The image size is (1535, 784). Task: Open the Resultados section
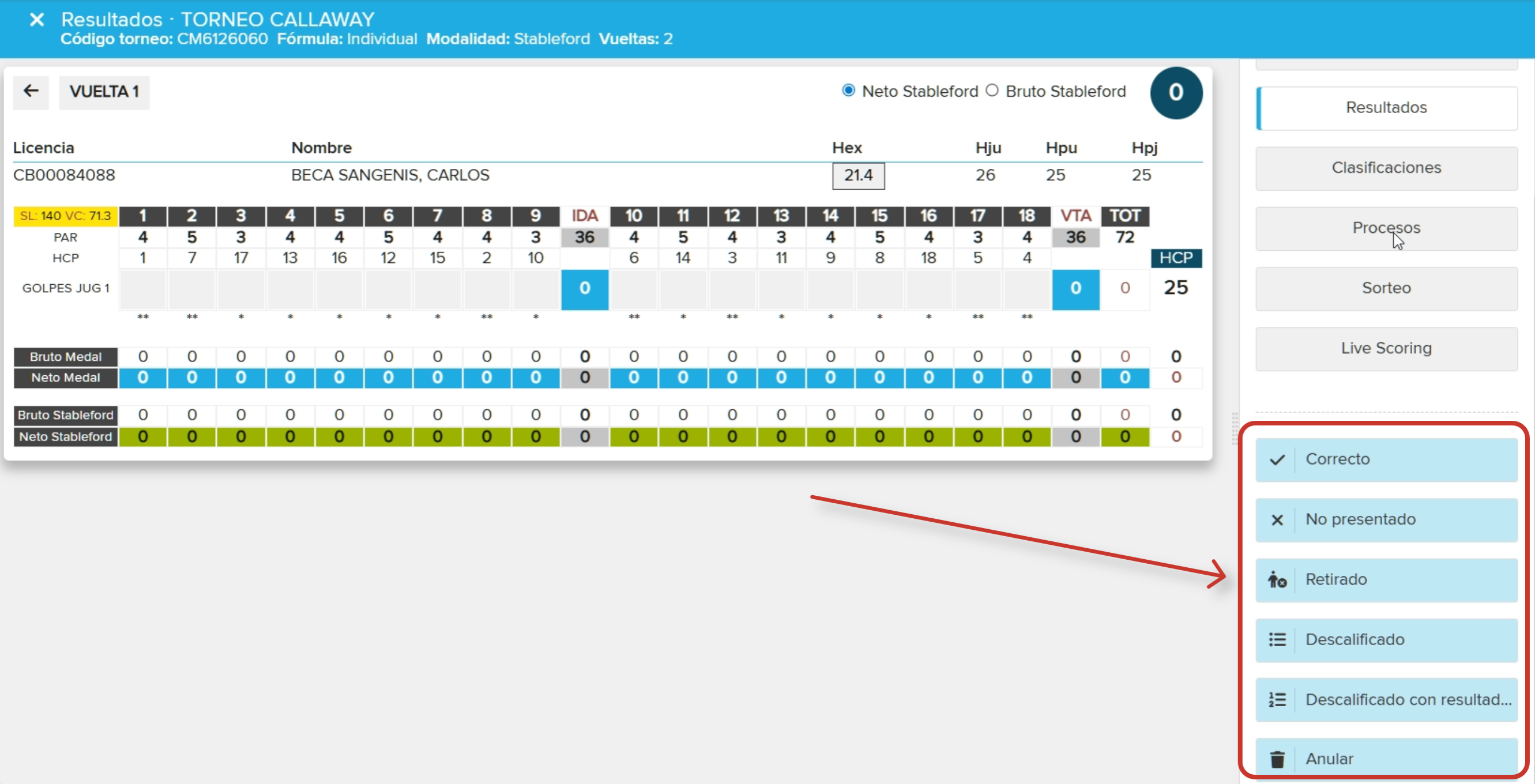[x=1386, y=108]
